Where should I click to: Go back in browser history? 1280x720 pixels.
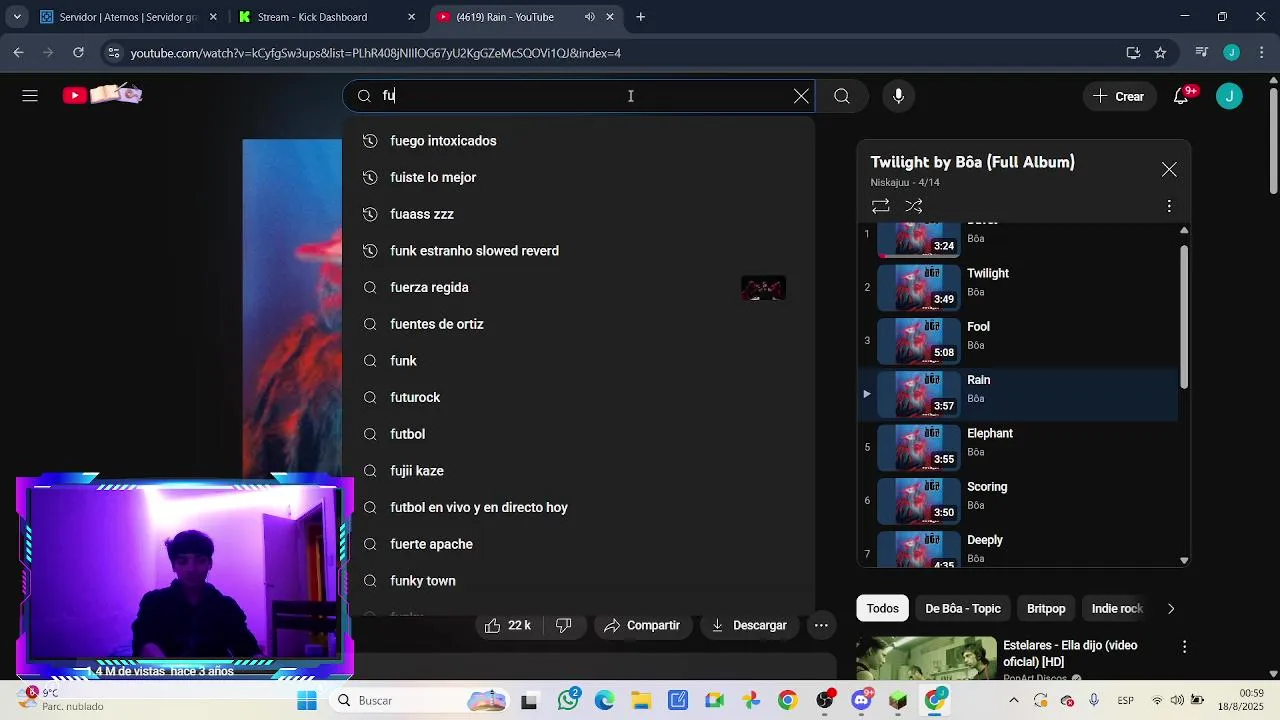(18, 53)
